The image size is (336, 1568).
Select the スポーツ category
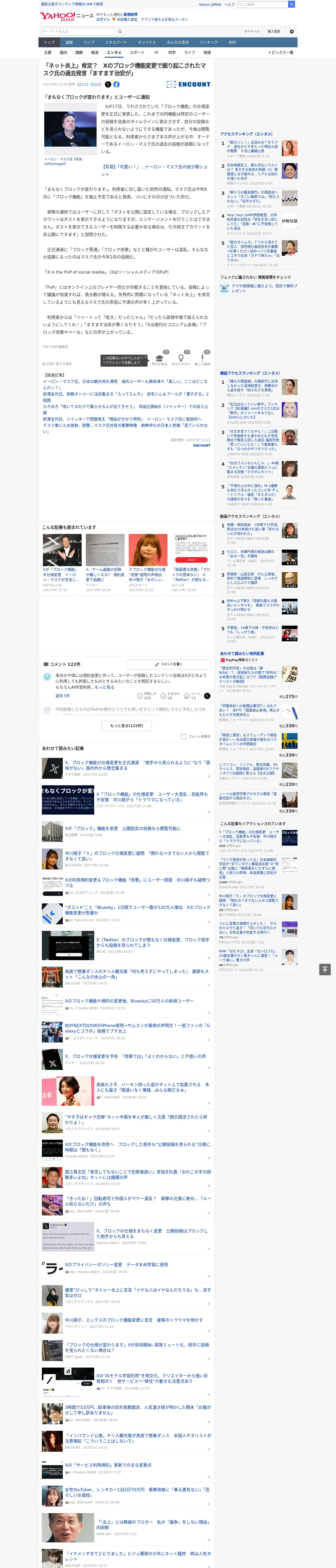point(137,52)
